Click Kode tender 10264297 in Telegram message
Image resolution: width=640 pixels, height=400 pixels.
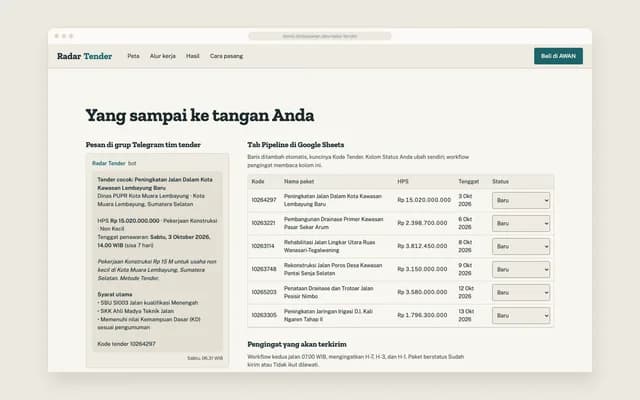pos(126,344)
